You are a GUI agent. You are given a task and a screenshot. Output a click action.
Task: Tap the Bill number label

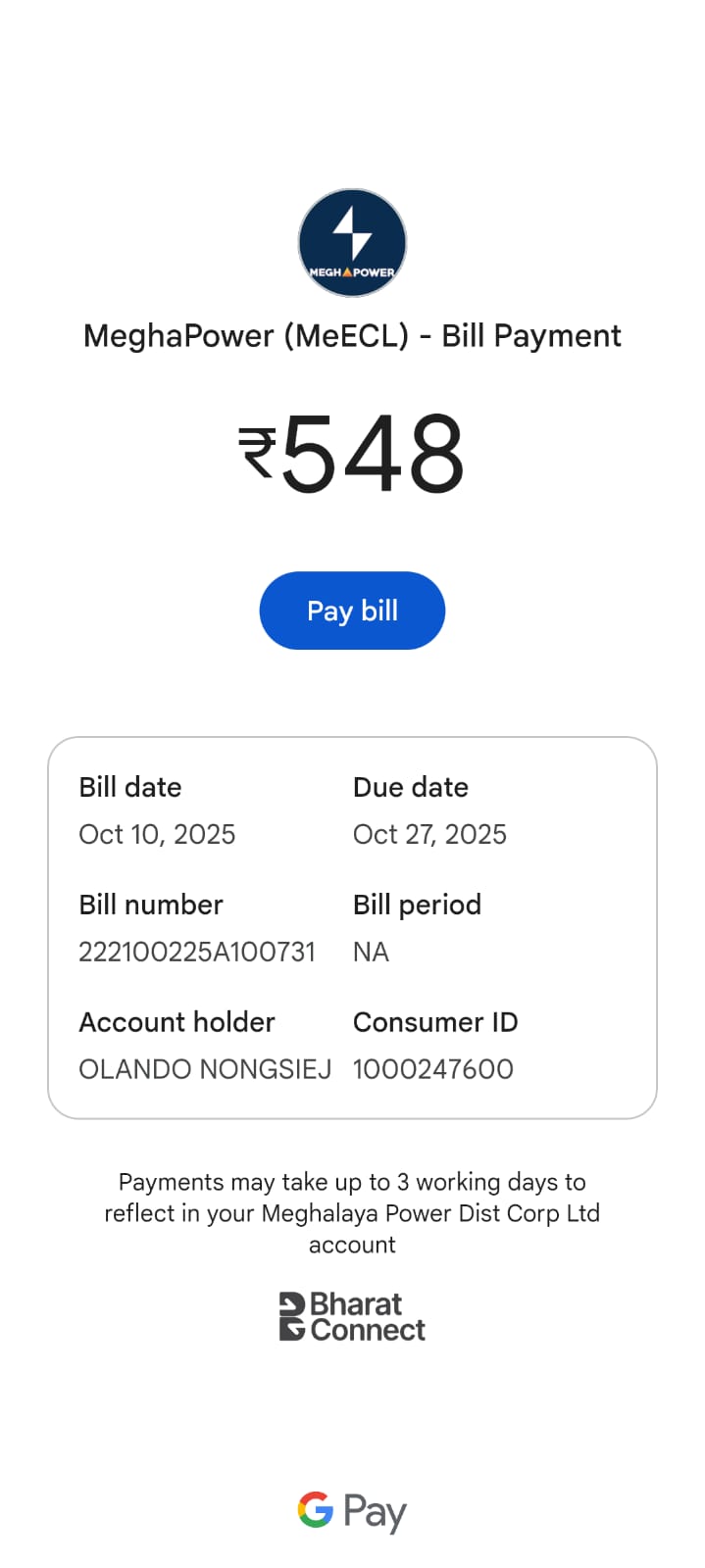151,905
